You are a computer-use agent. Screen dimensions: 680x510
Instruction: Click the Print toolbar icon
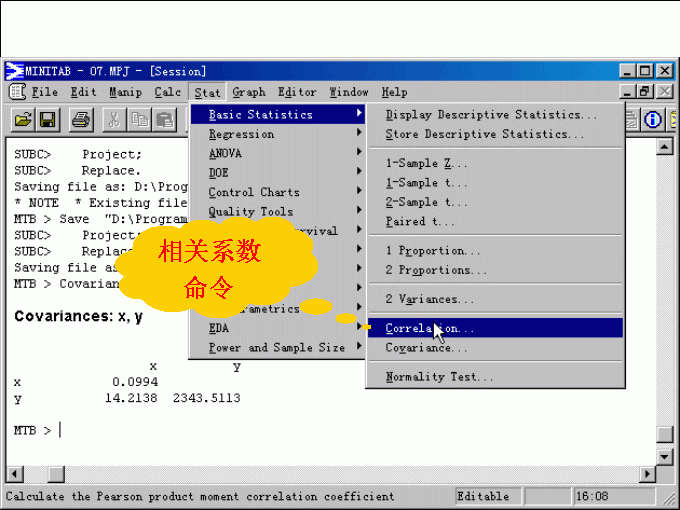click(x=82, y=120)
